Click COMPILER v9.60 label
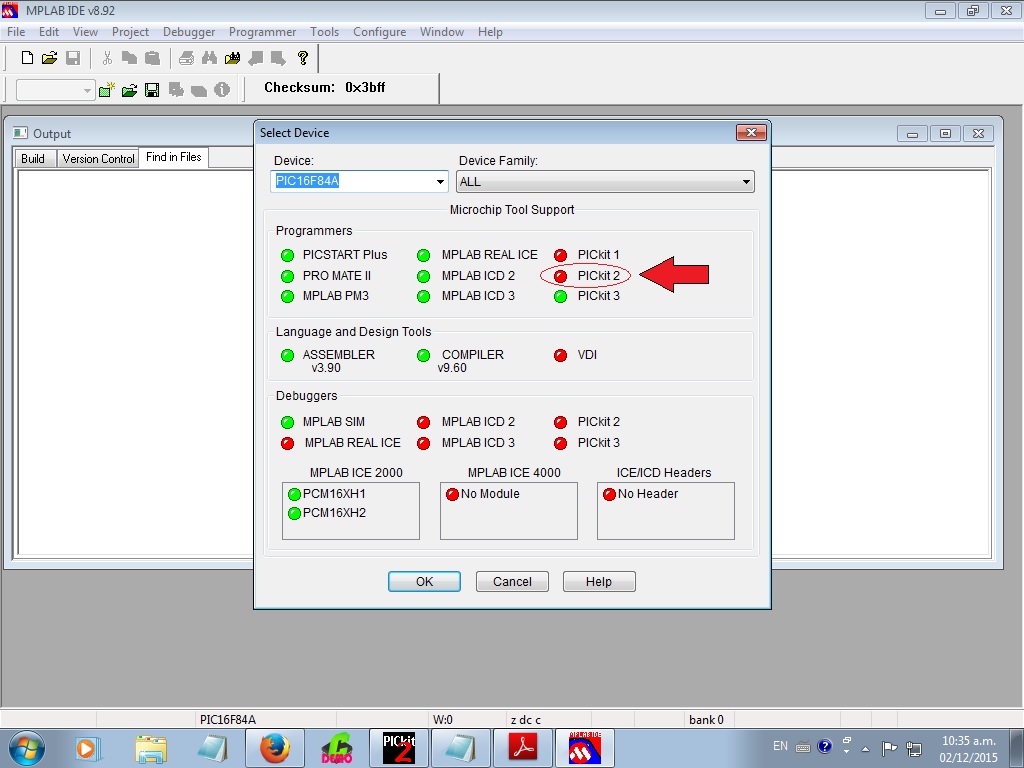This screenshot has height=768, width=1024. pyautogui.click(x=472, y=361)
